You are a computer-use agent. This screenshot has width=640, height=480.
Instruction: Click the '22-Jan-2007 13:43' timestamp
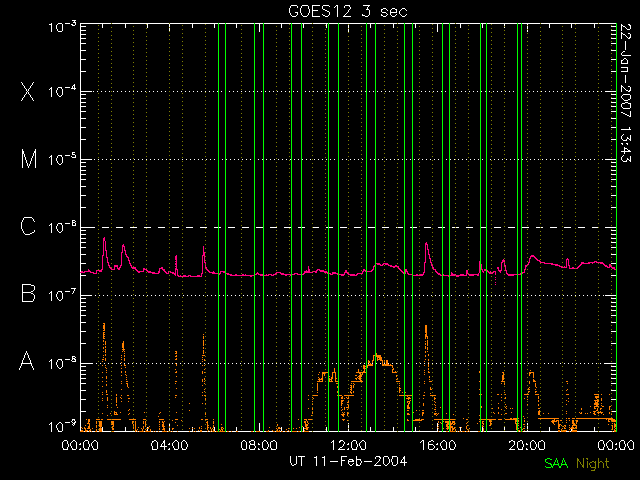click(x=626, y=93)
